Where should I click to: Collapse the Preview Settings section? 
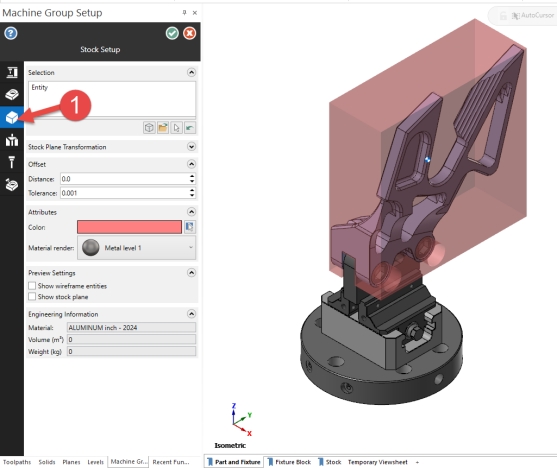[191, 273]
